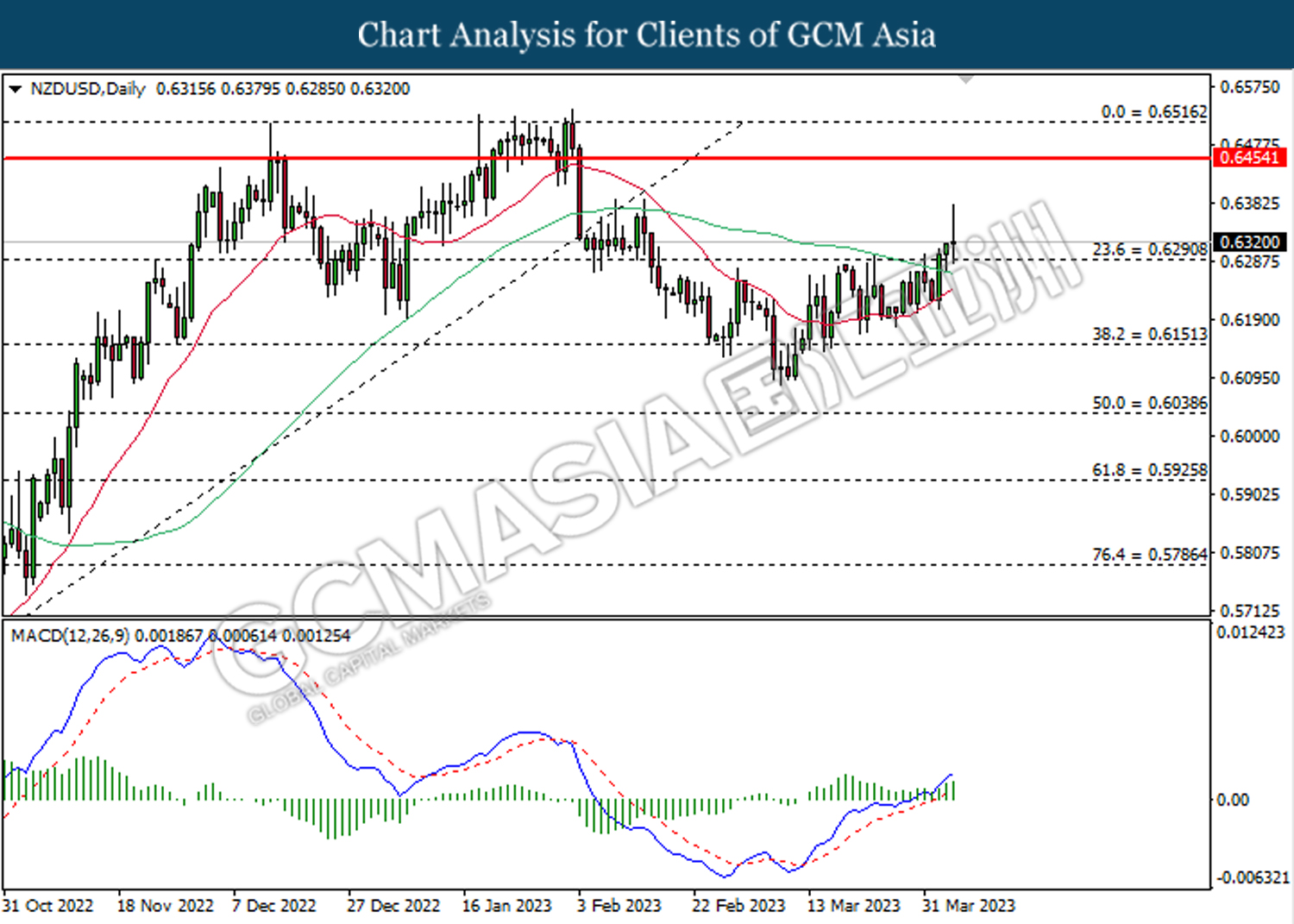Screen dimensions: 1294x924
Task: Click the date label 22 Feb 2023
Action: pos(738,906)
